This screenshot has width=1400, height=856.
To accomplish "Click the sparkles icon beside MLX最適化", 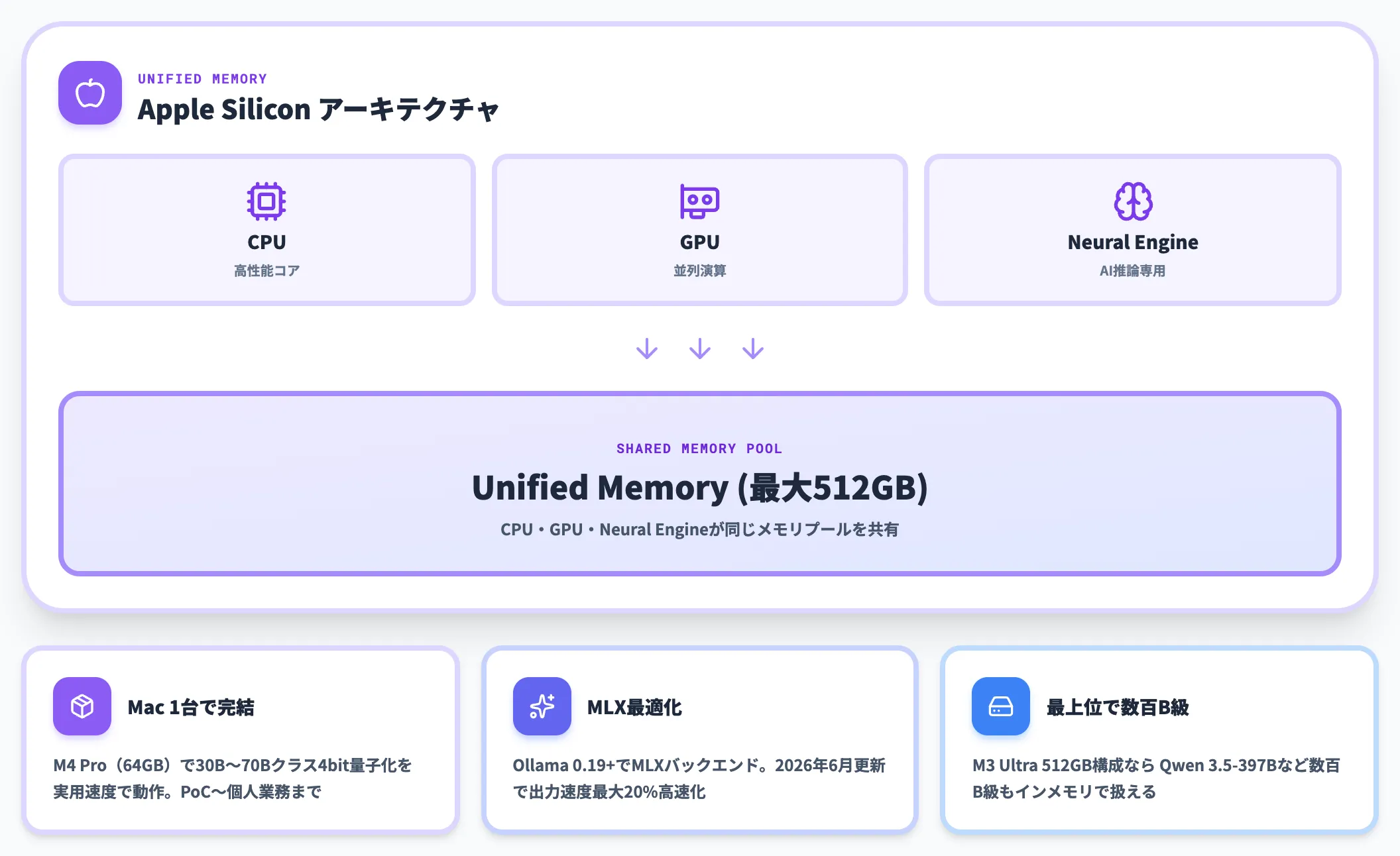I will pos(542,706).
